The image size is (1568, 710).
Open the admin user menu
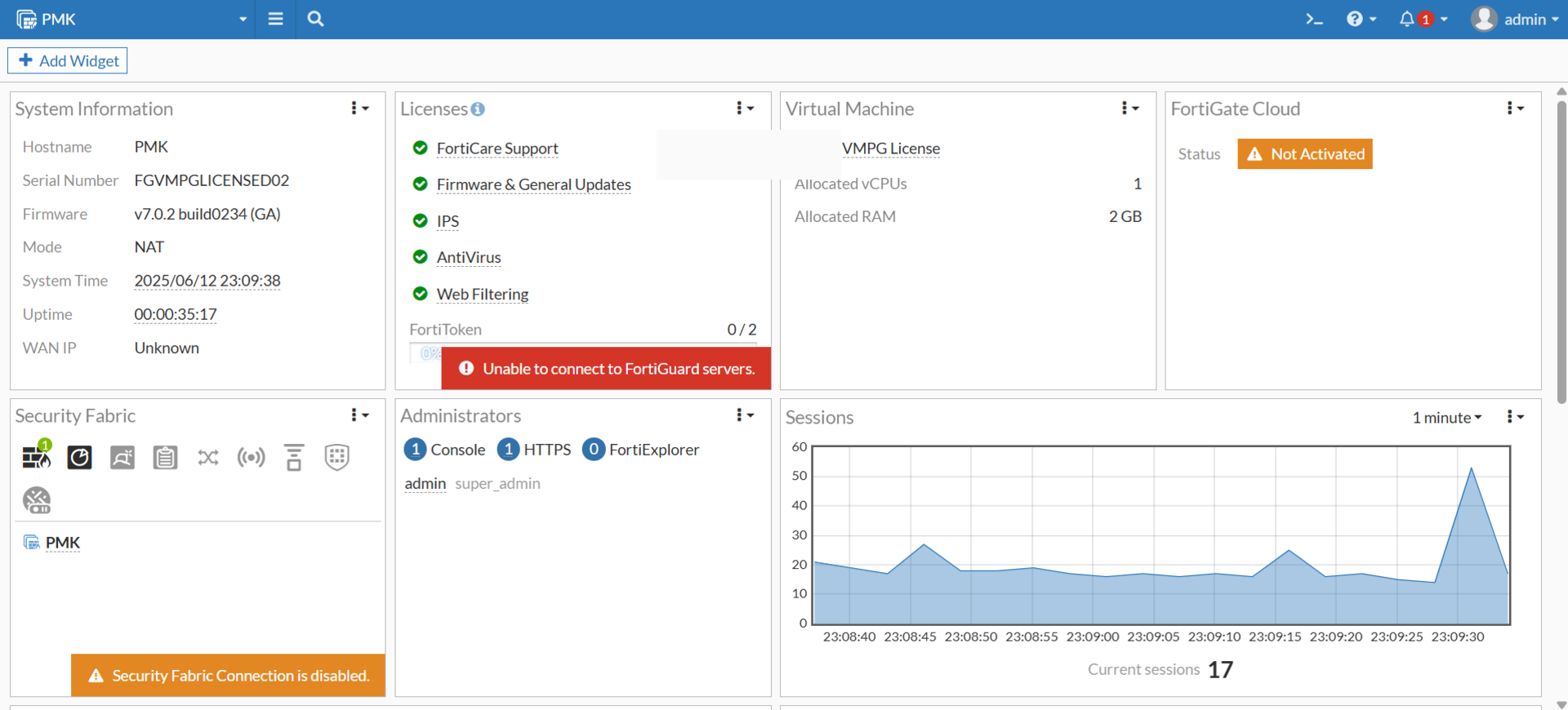tap(1515, 20)
